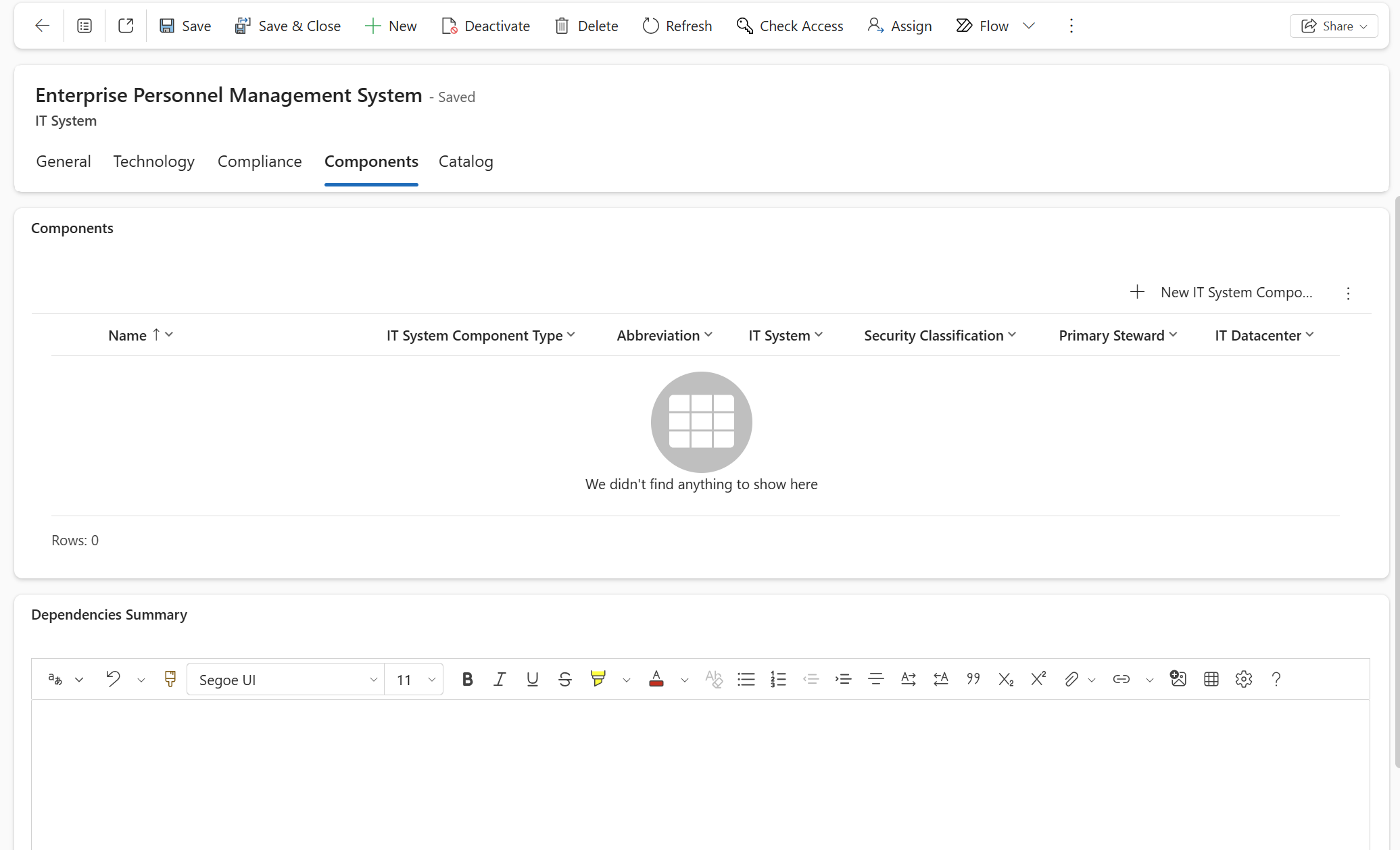Image resolution: width=1400 pixels, height=850 pixels.
Task: Toggle superscript formatting
Action: pyautogui.click(x=1038, y=679)
